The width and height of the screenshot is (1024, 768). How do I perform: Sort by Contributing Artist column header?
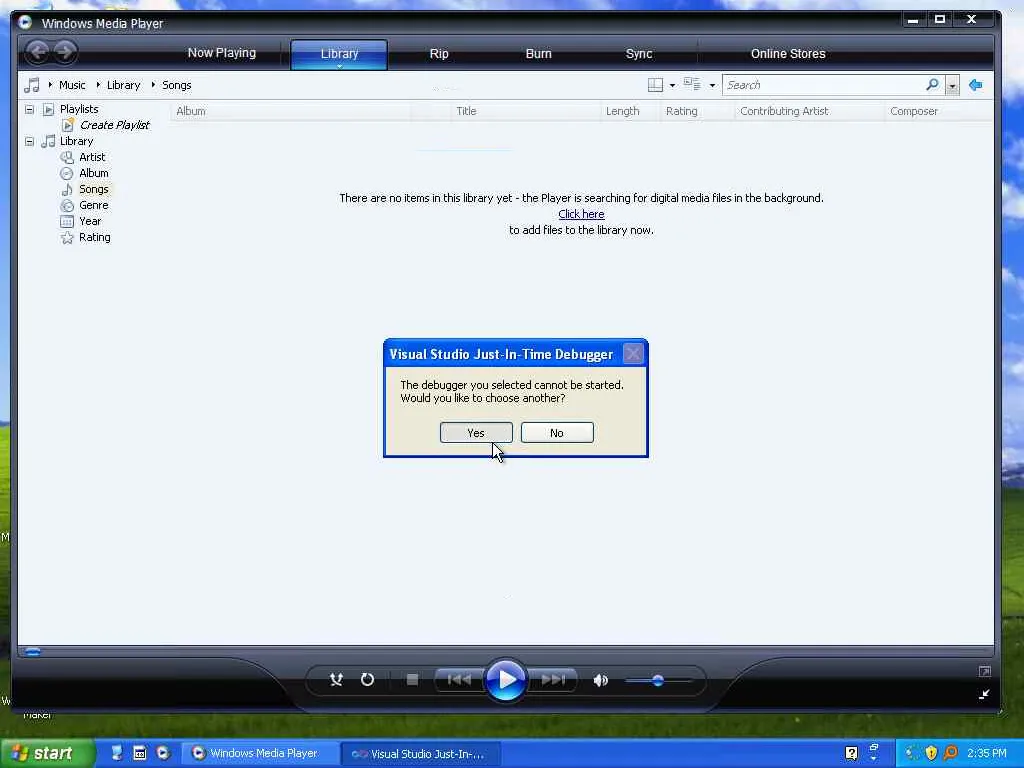[810, 111]
